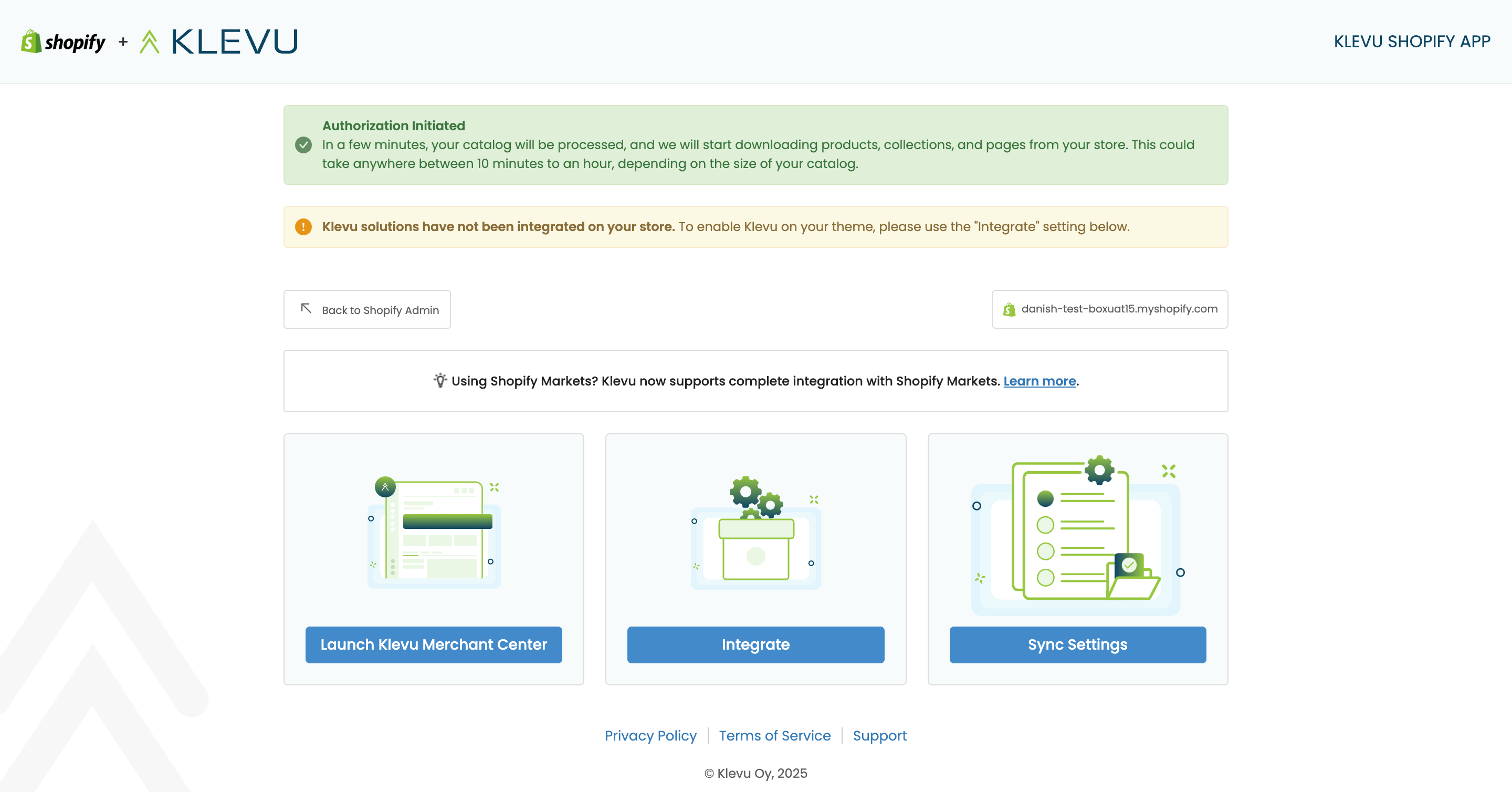Click the danish-test-boxuat15.myshopify.com store button
Viewport: 1512px width, 792px height.
point(1110,309)
